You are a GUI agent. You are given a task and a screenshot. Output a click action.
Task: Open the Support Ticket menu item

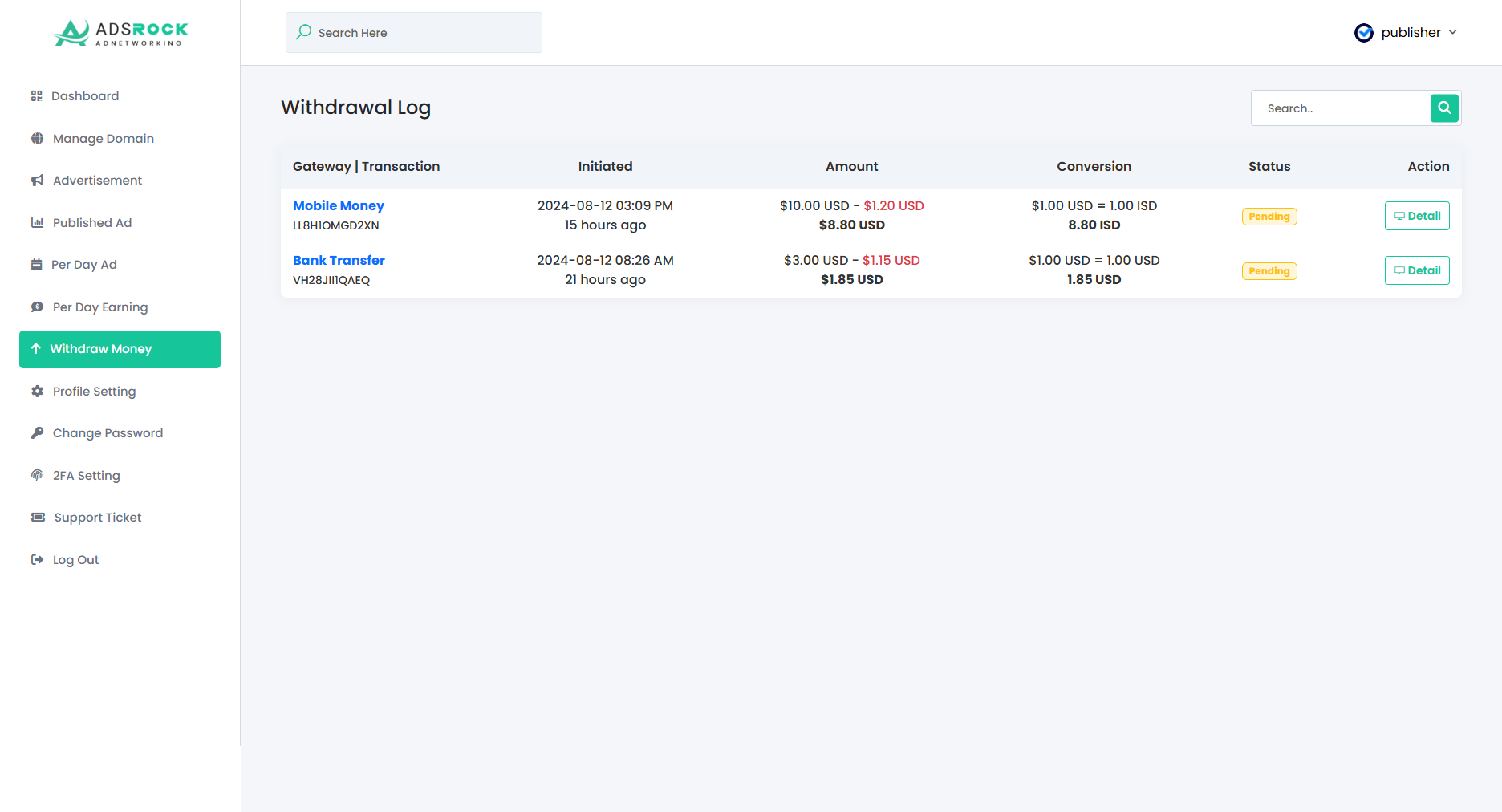(x=97, y=518)
